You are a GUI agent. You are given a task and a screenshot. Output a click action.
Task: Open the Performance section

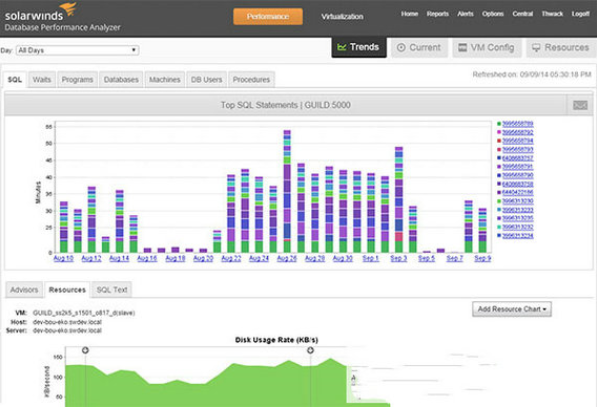click(x=268, y=16)
